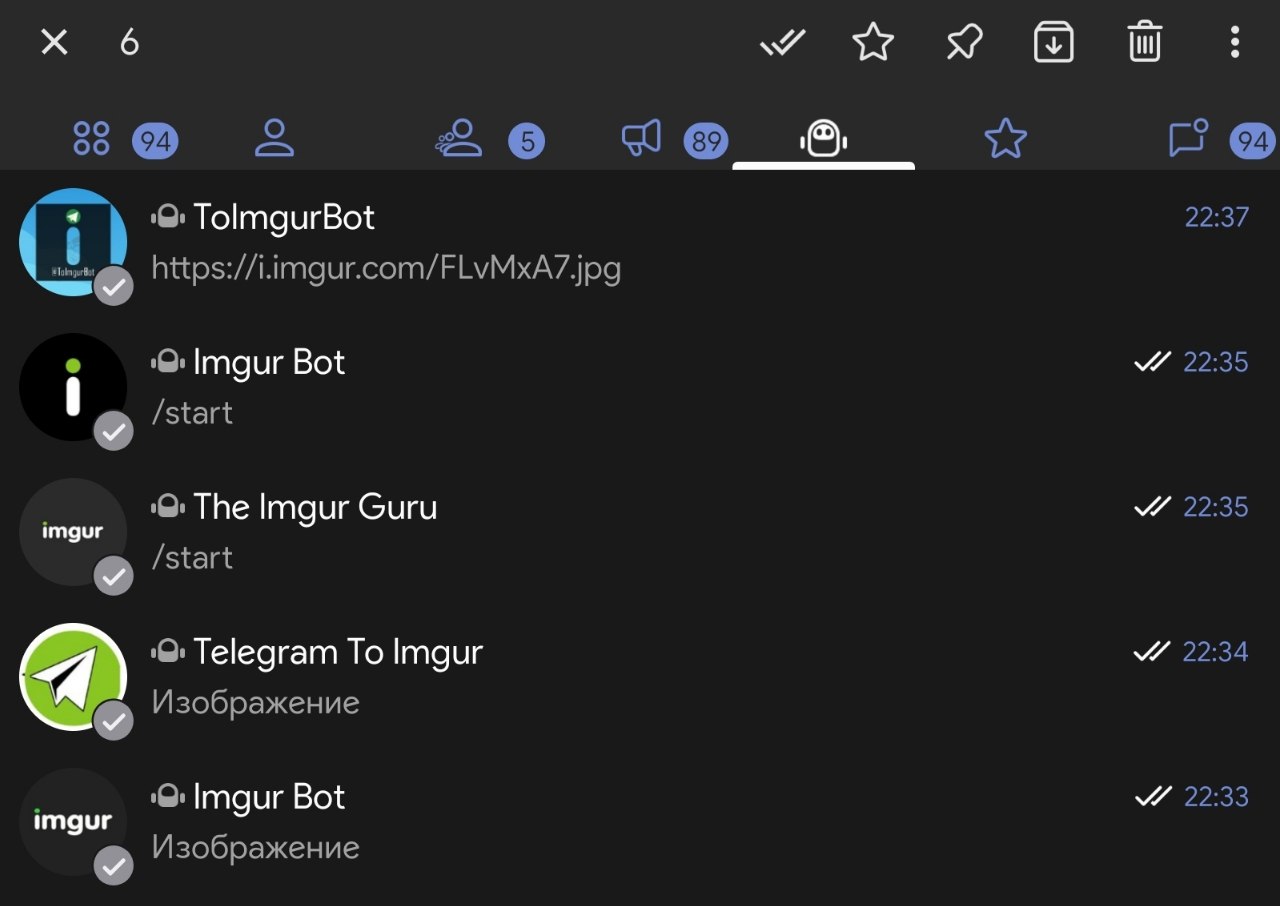This screenshot has height=906, width=1280.
Task: Archive the selected chats
Action: click(x=1054, y=43)
